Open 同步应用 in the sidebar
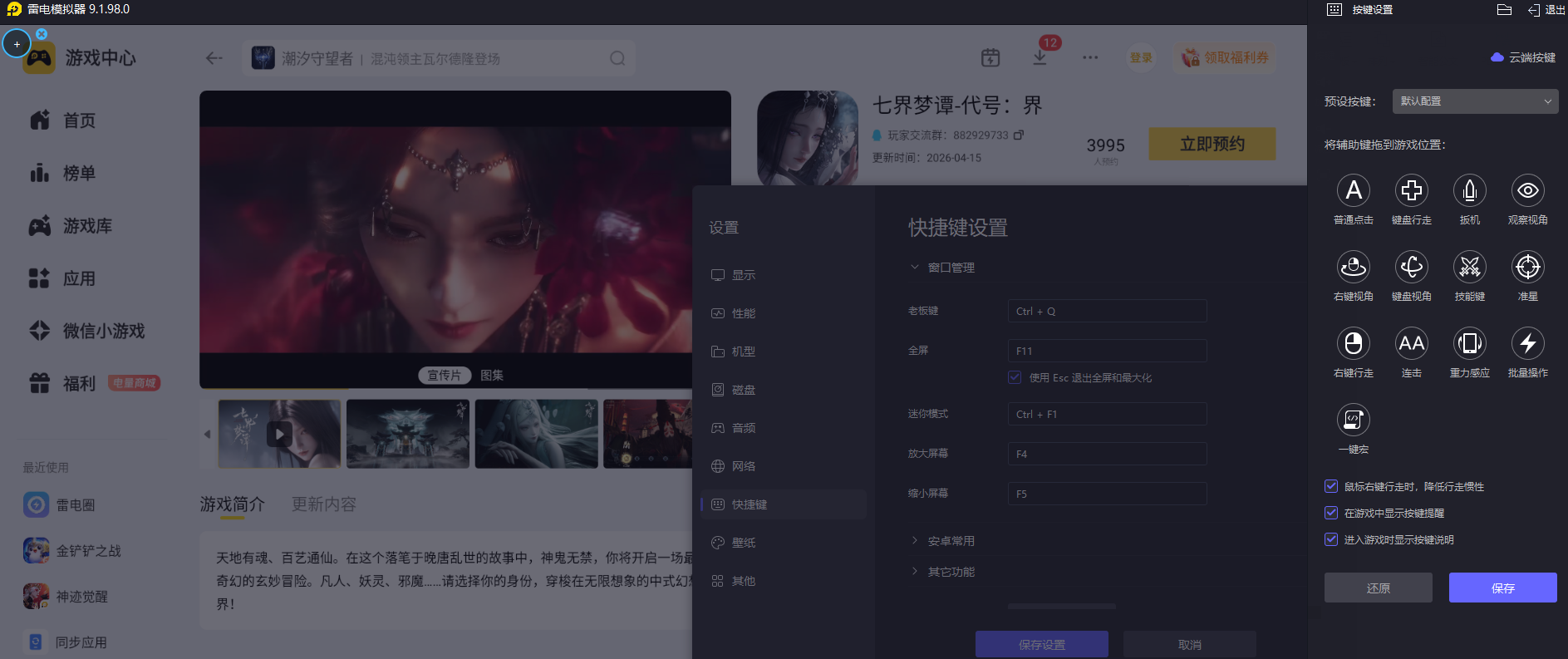This screenshot has height=659, width=1568. [66, 642]
